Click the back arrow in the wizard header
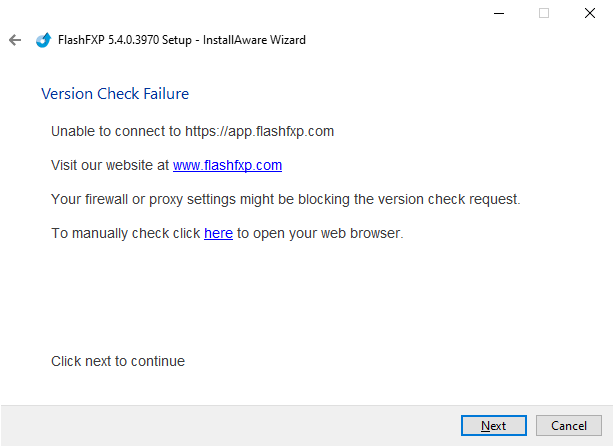The height and width of the screenshot is (447, 614). (x=15, y=40)
